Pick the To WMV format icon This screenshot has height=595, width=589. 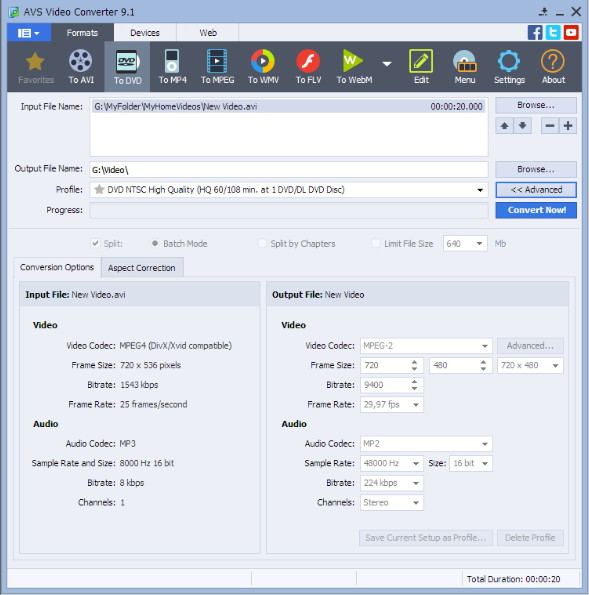tap(263, 67)
